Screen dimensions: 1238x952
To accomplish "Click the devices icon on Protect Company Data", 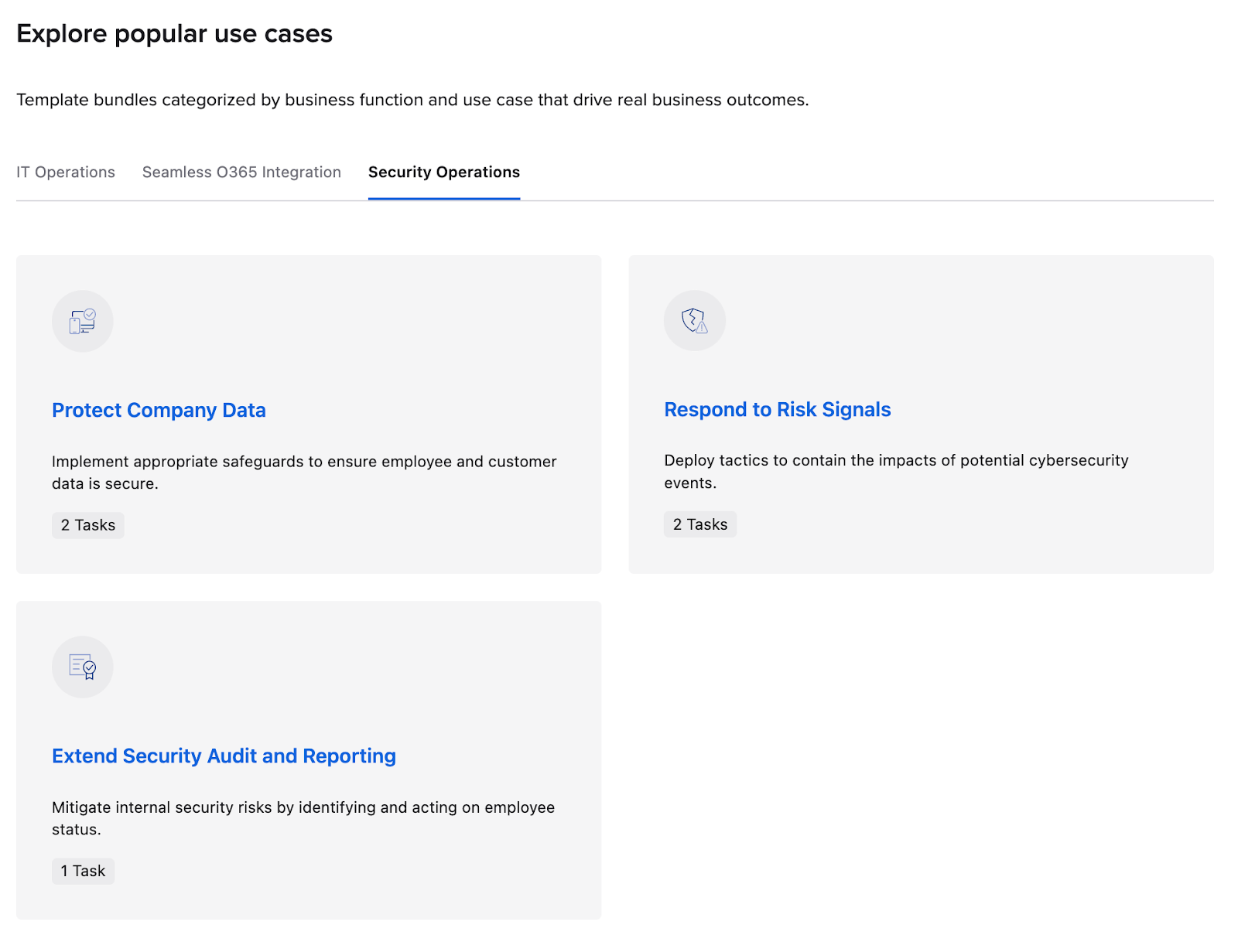I will (x=82, y=321).
